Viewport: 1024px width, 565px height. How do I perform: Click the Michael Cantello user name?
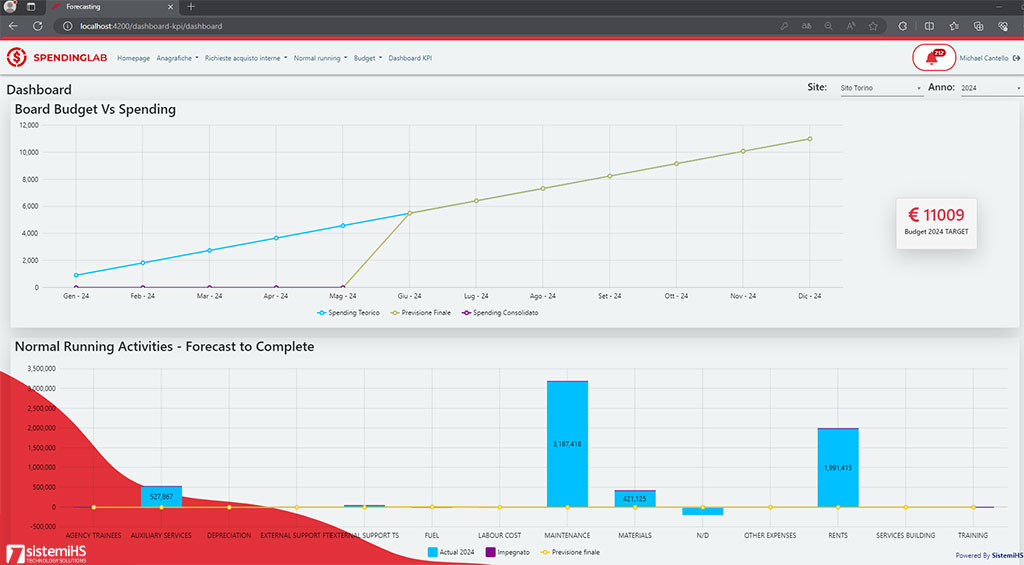[x=984, y=58]
